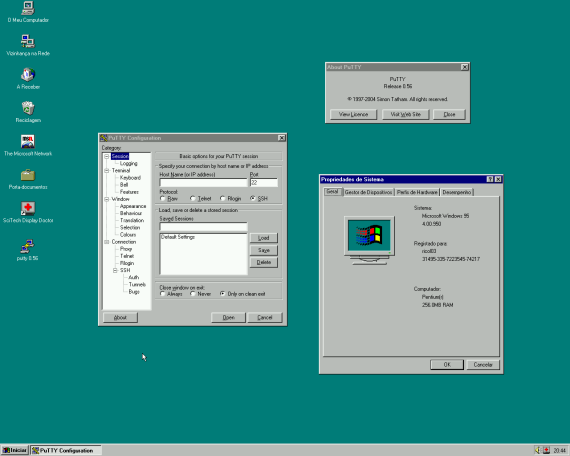The image size is (570, 456).
Task: Click Cancelar in Propriedades de Sistema
Action: click(x=483, y=364)
